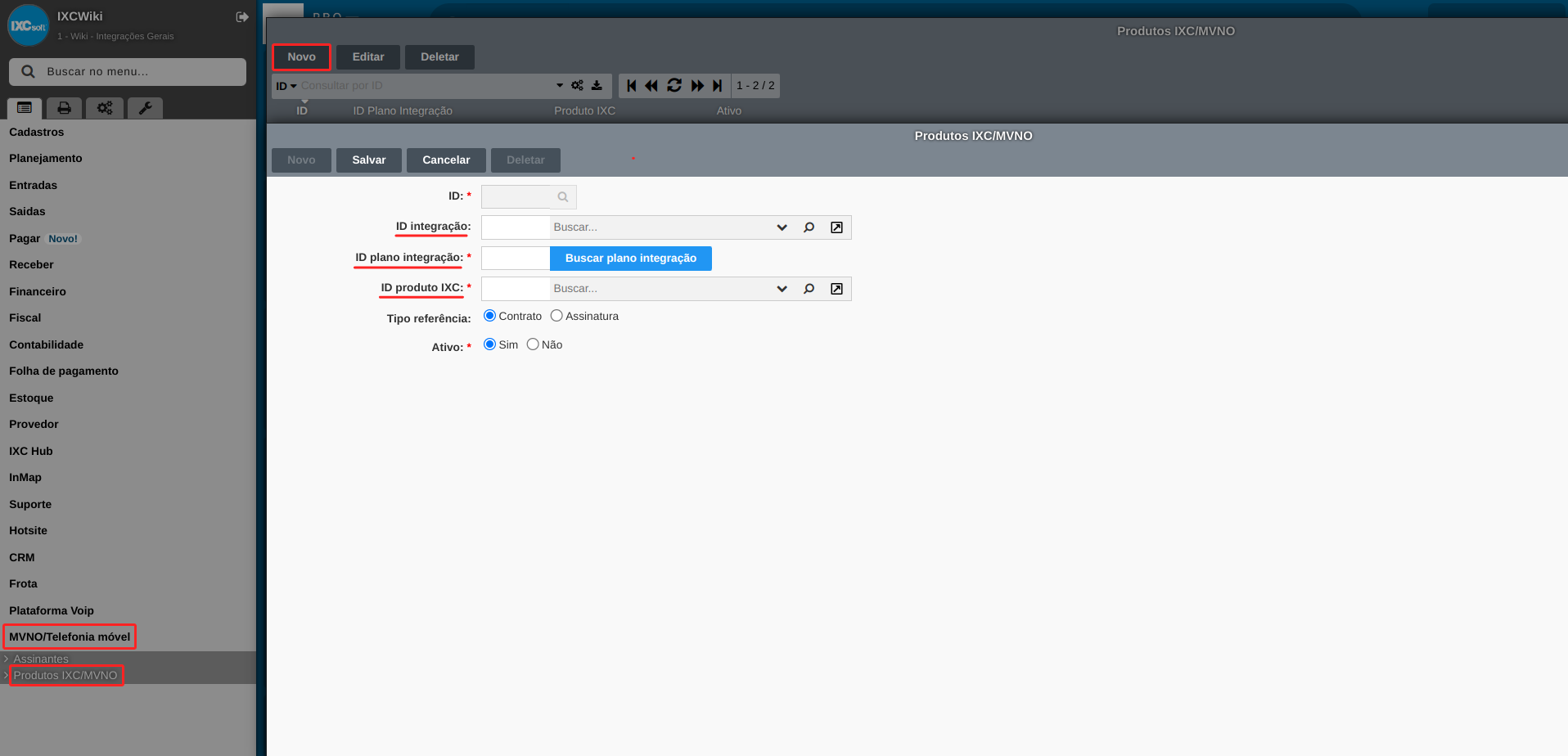Open external link icon for ID produto IXC
This screenshot has height=756, width=1568.
836,289
